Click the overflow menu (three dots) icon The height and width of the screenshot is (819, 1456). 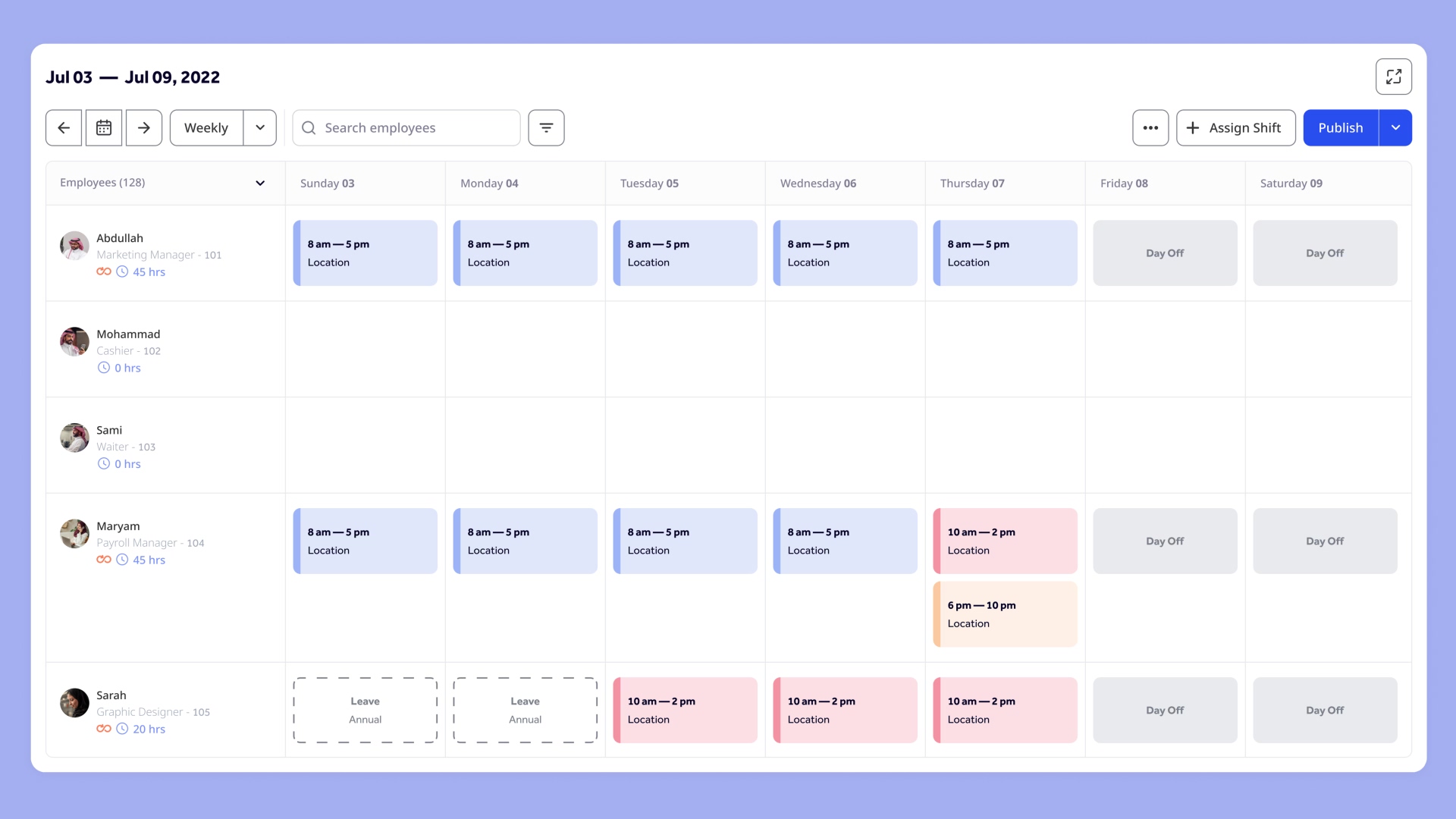tap(1150, 127)
